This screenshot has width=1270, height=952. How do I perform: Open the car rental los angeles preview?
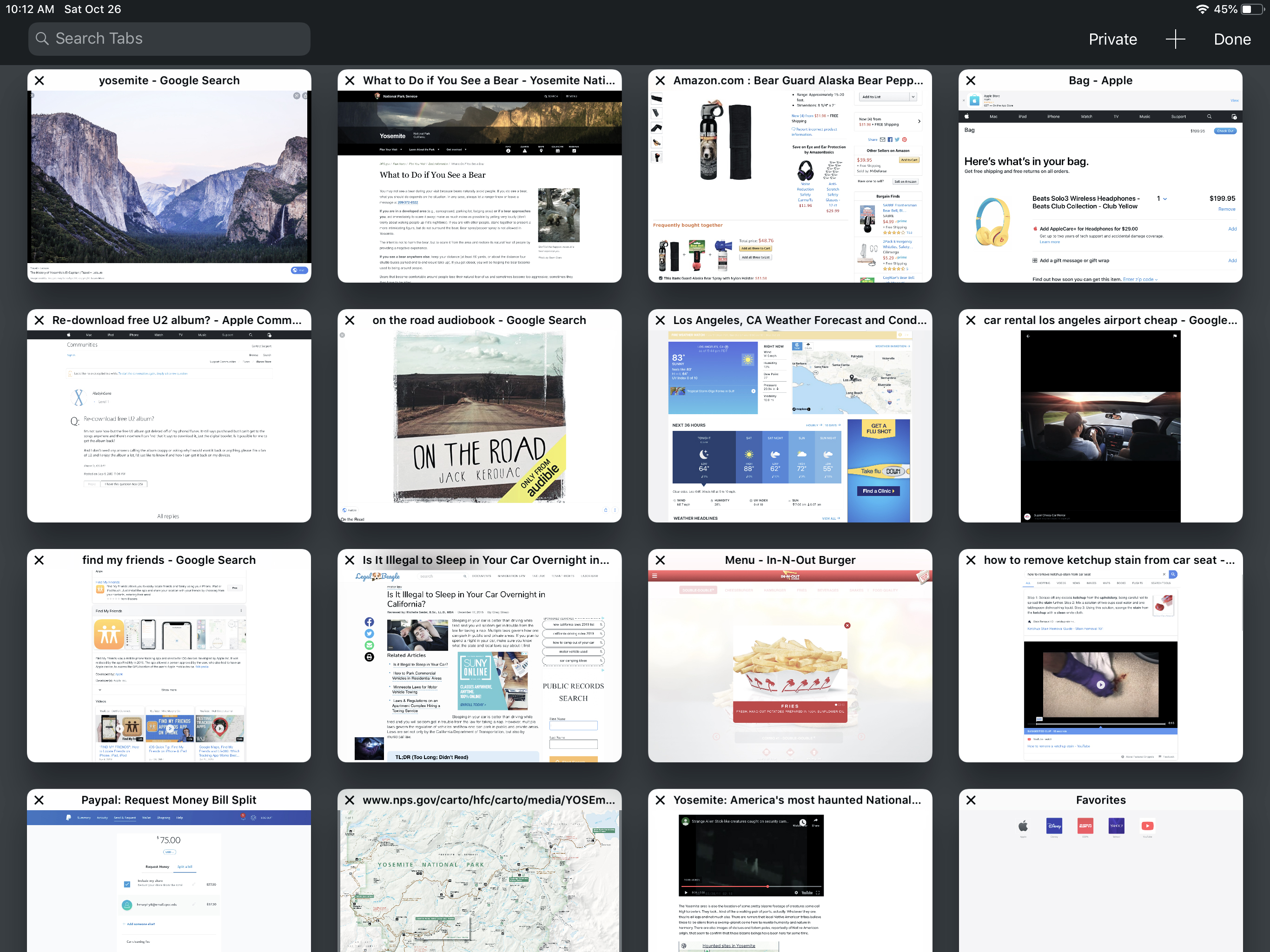1101,426
